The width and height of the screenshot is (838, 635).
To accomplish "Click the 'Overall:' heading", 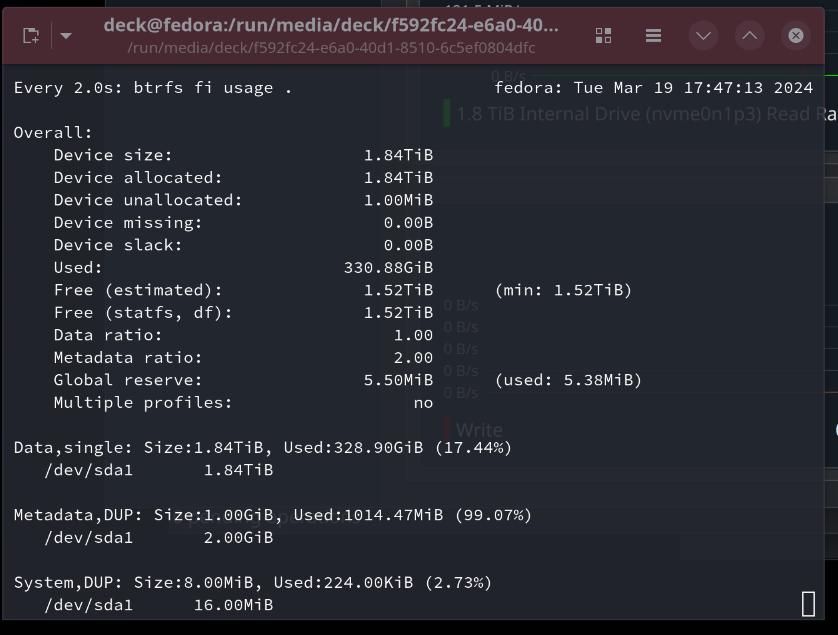I will [53, 133].
